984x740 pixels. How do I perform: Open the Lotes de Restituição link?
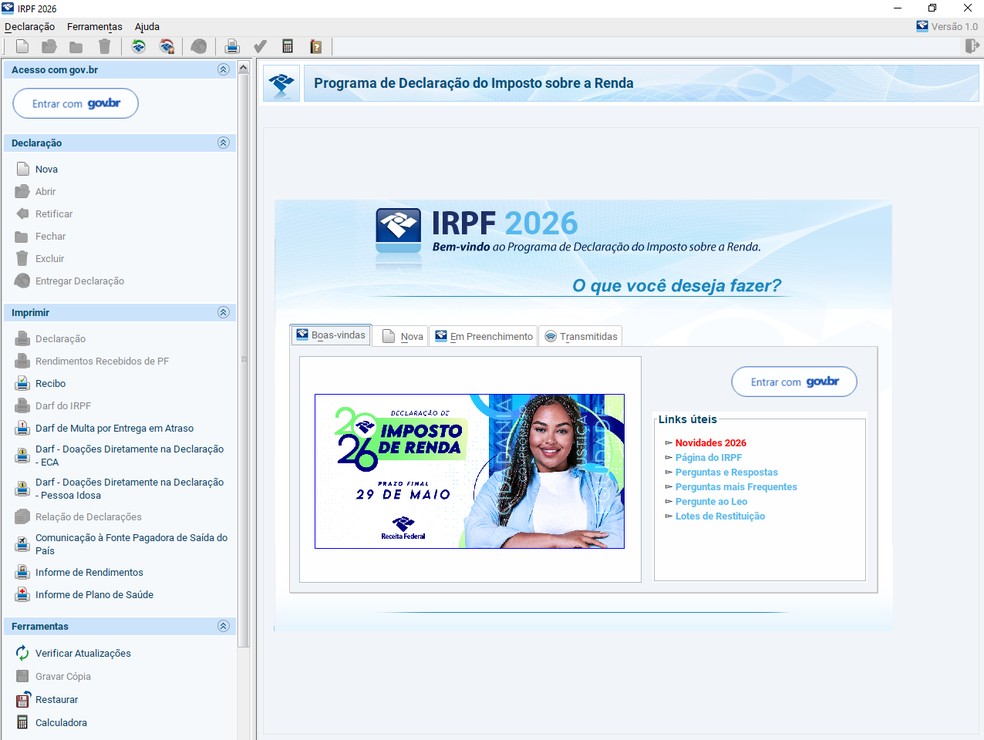pos(720,516)
